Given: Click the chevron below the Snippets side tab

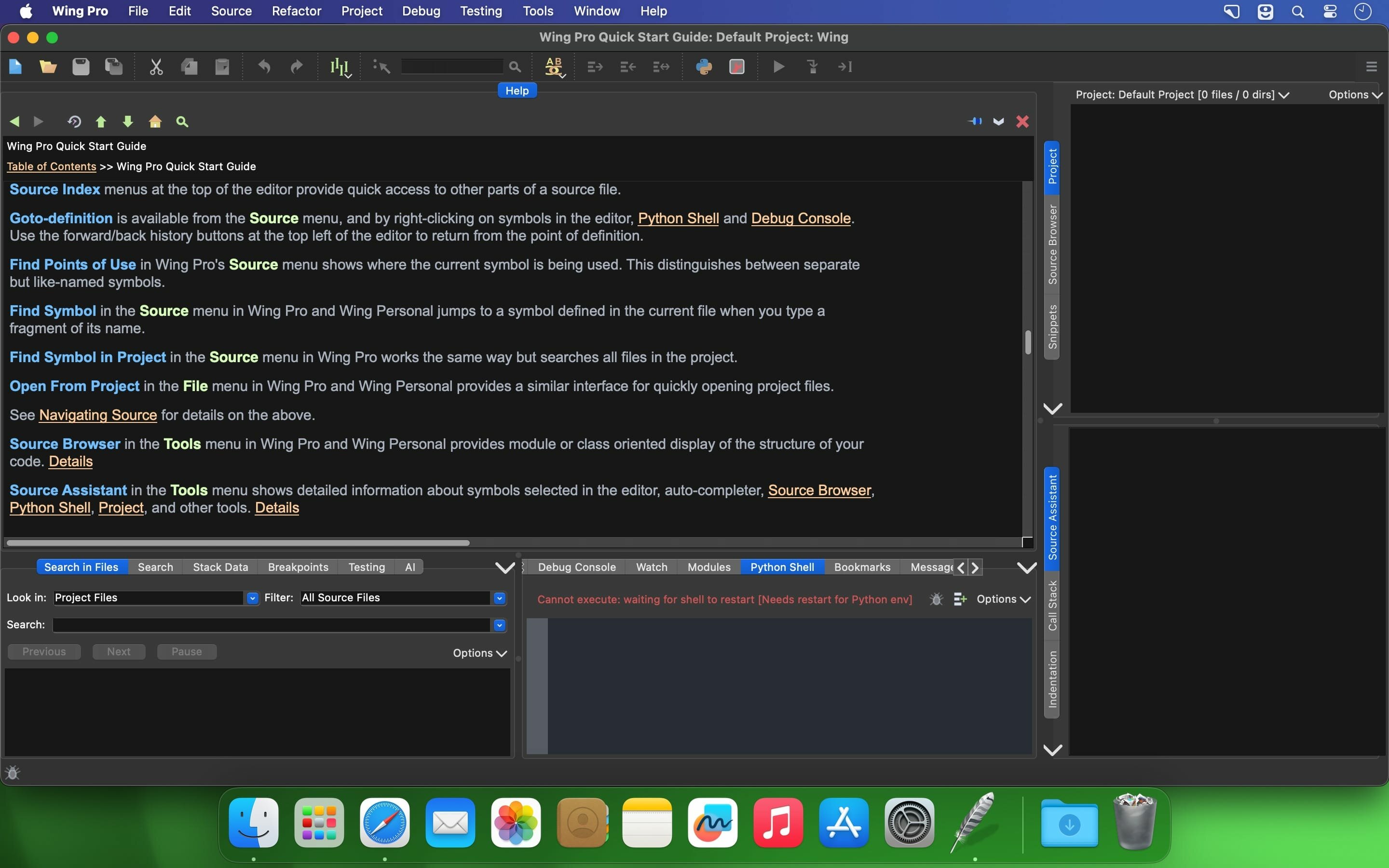Looking at the screenshot, I should 1052,409.
